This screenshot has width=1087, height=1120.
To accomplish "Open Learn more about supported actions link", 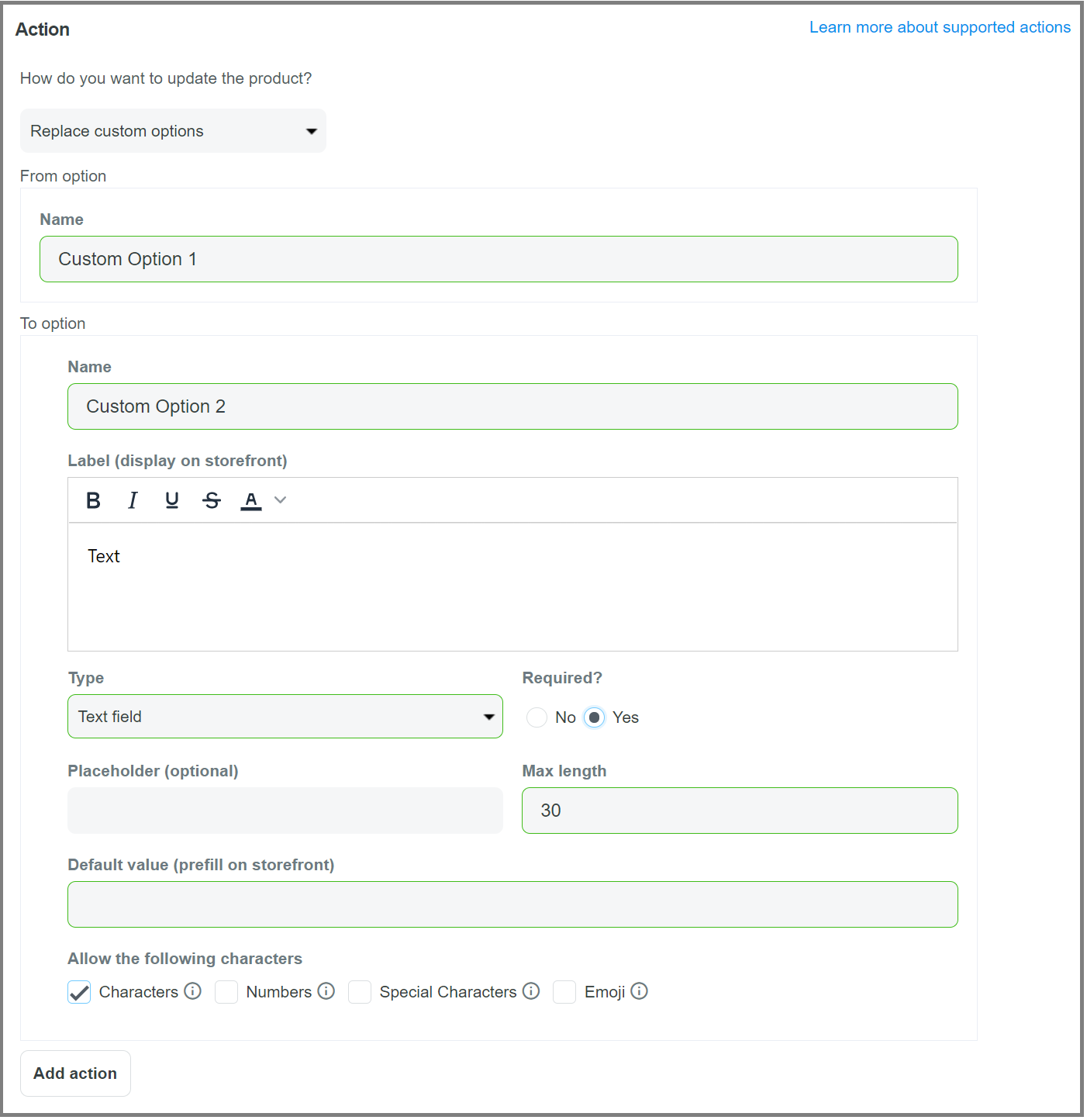I will click(940, 27).
